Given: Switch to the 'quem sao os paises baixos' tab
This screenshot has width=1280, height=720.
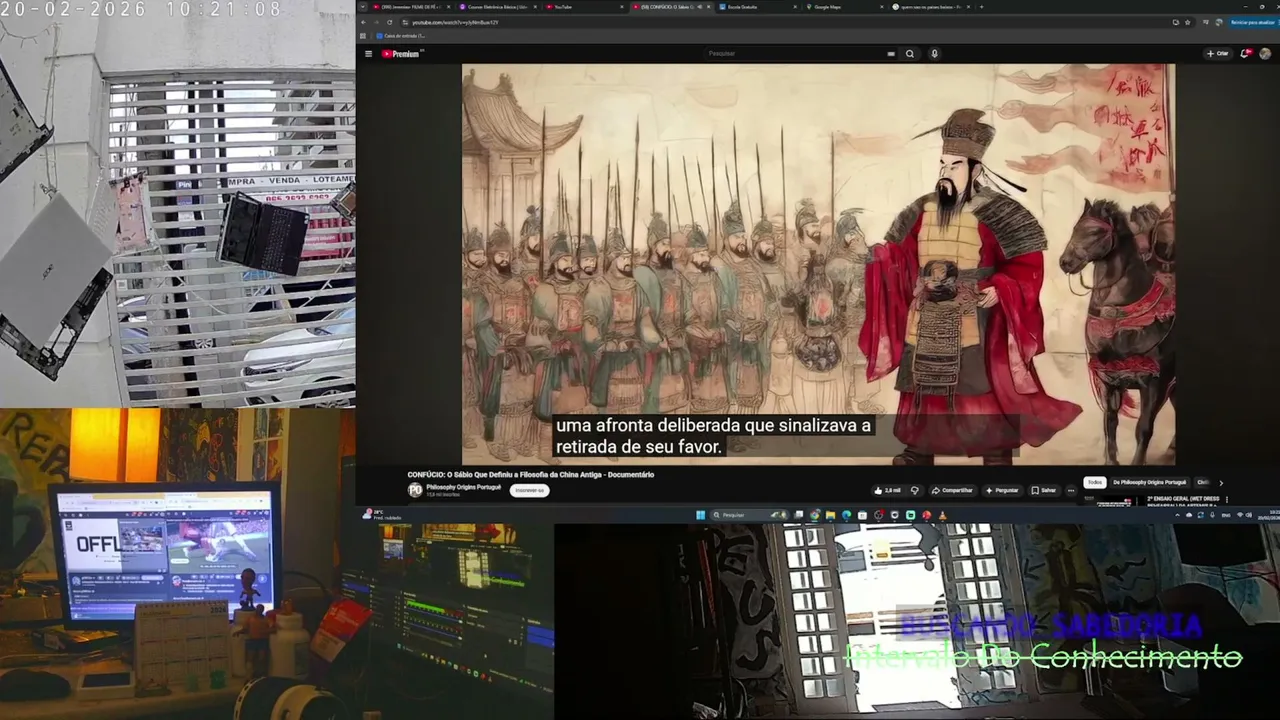Looking at the screenshot, I should coord(930,7).
